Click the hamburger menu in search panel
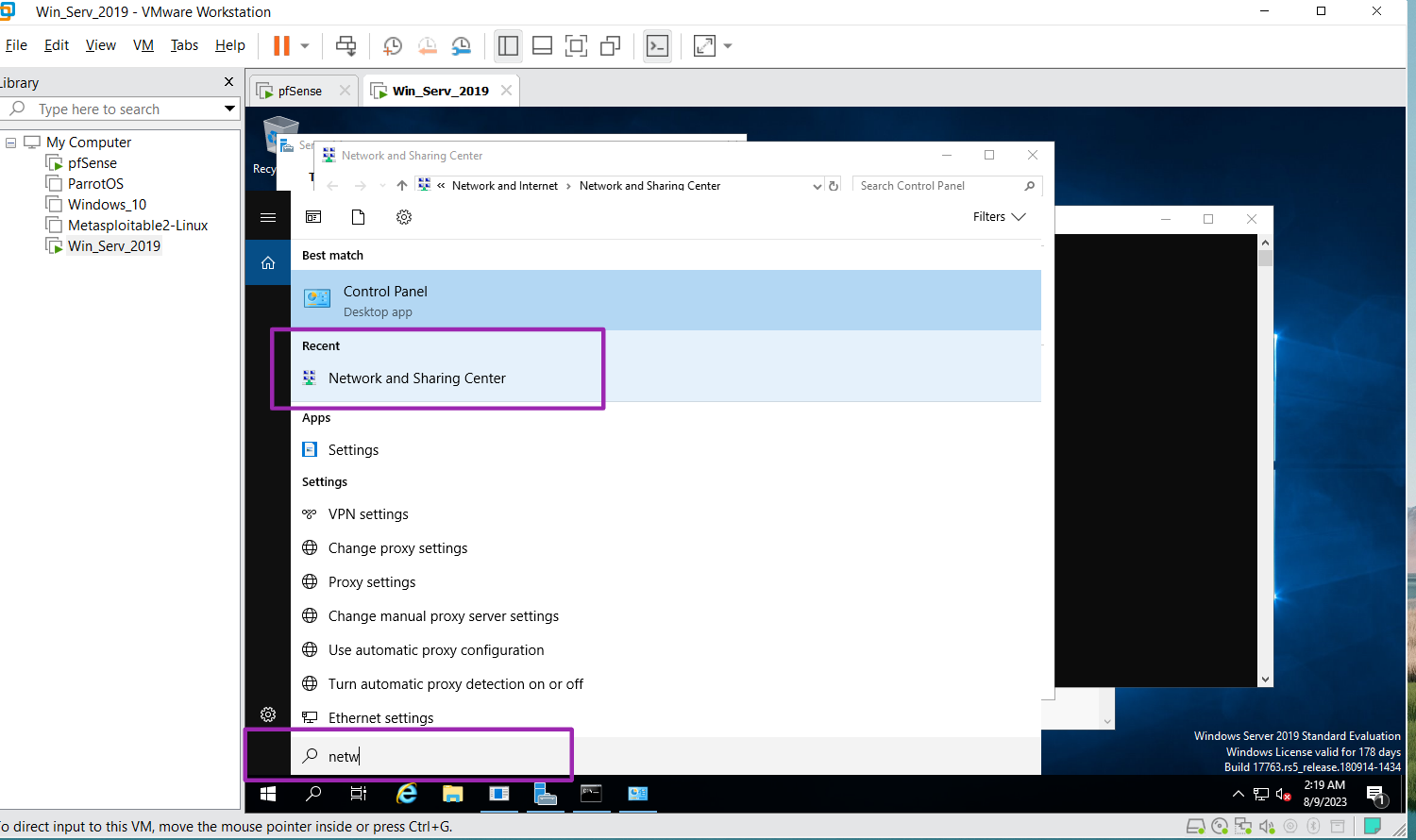The width and height of the screenshot is (1416, 840). 268,217
